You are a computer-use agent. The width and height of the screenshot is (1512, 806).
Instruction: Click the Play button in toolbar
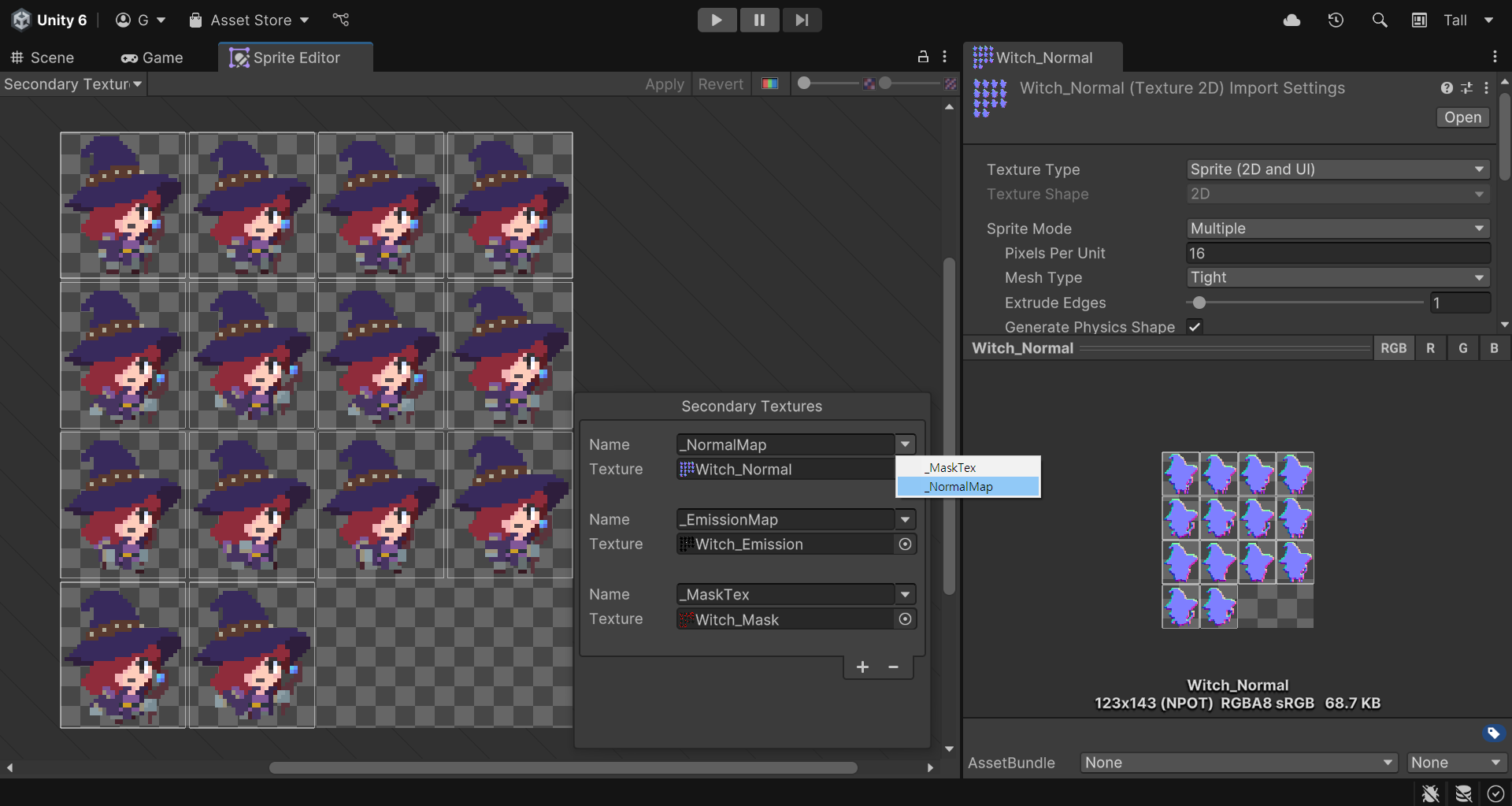tap(717, 20)
